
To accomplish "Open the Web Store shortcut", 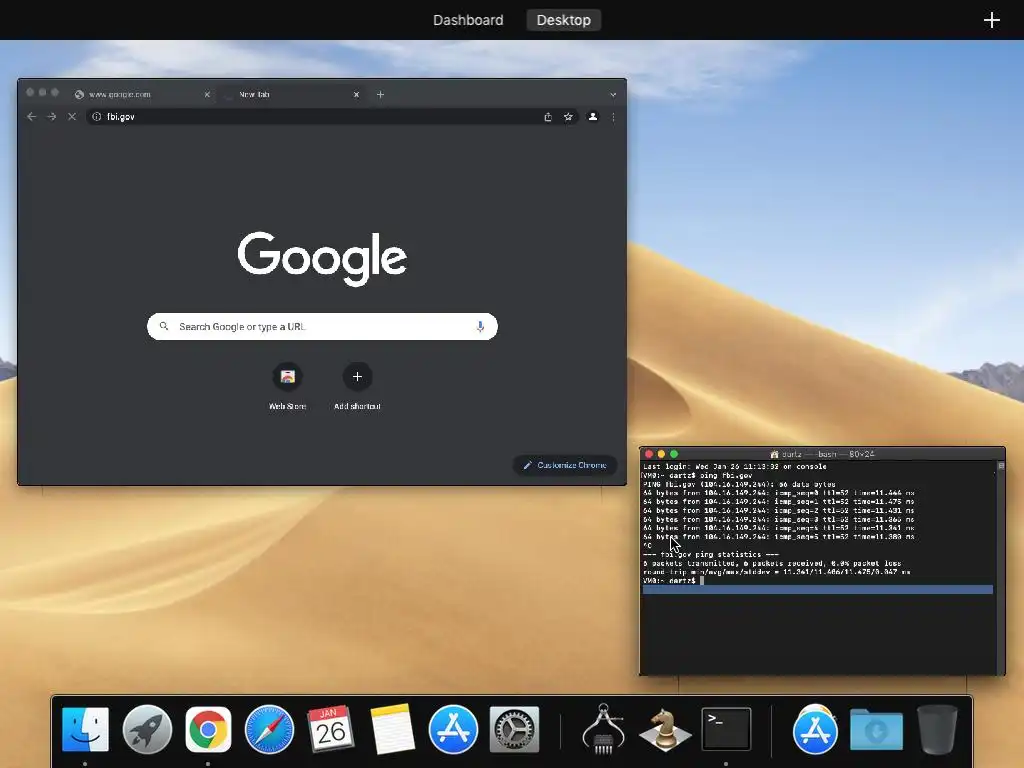I will 287,387.
